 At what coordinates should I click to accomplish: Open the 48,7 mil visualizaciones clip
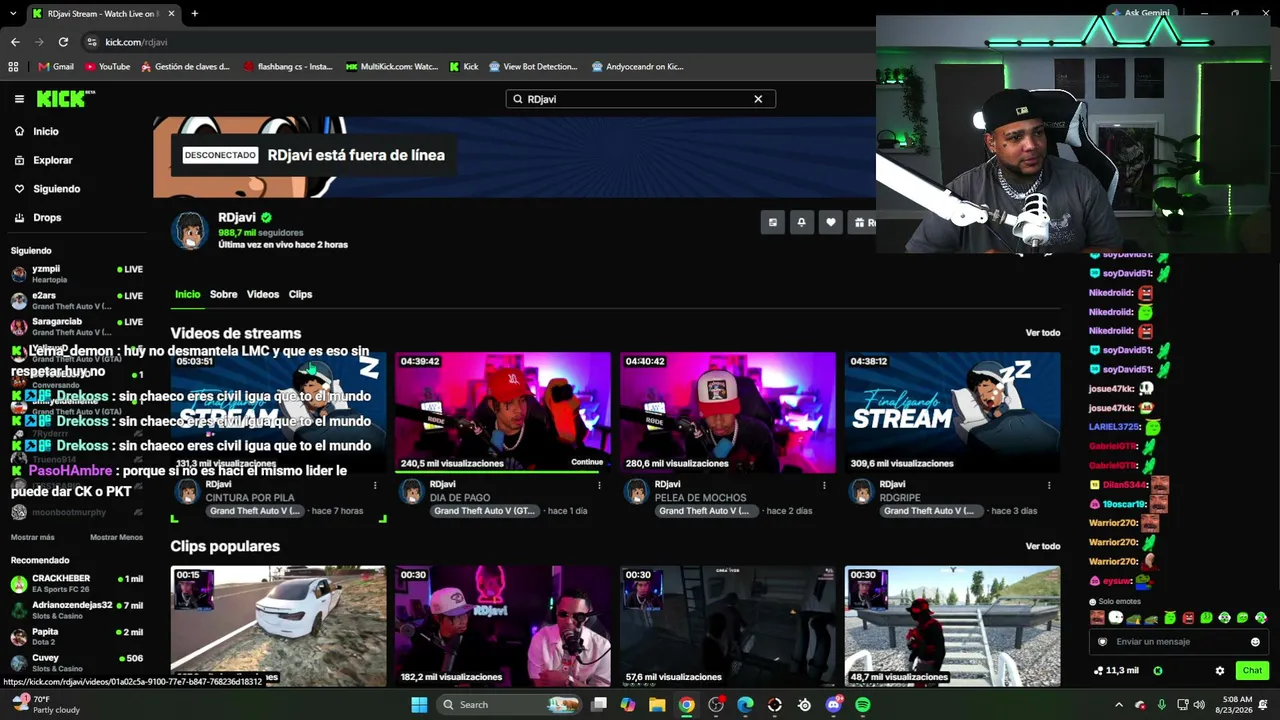[x=953, y=626]
